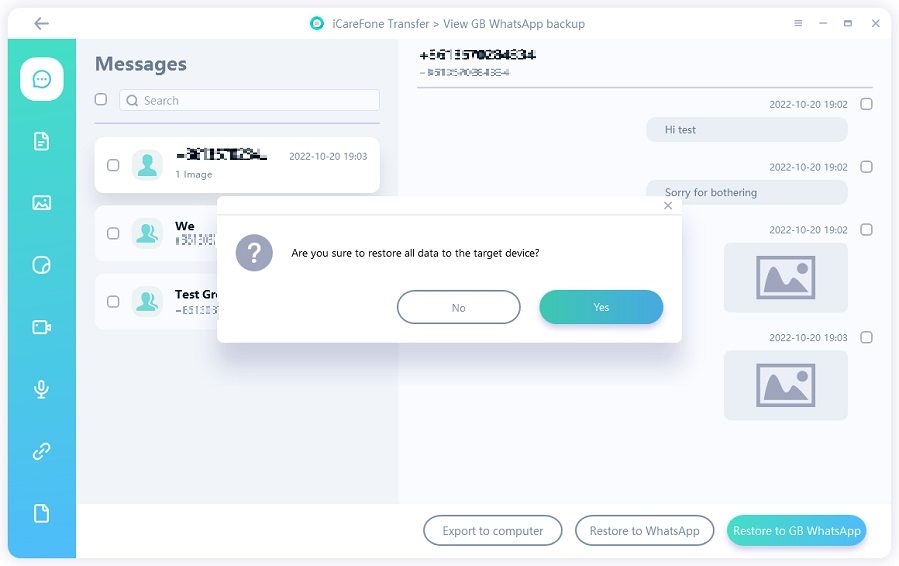The image size is (899, 566).
Task: Open the image thumbnail sent at 19:03
Action: tap(785, 385)
